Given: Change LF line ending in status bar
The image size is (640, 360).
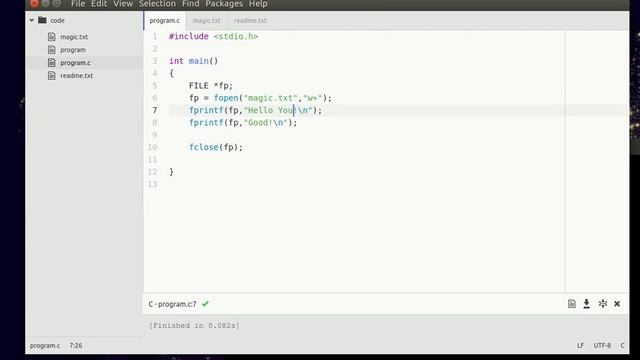Looking at the screenshot, I should [580, 346].
